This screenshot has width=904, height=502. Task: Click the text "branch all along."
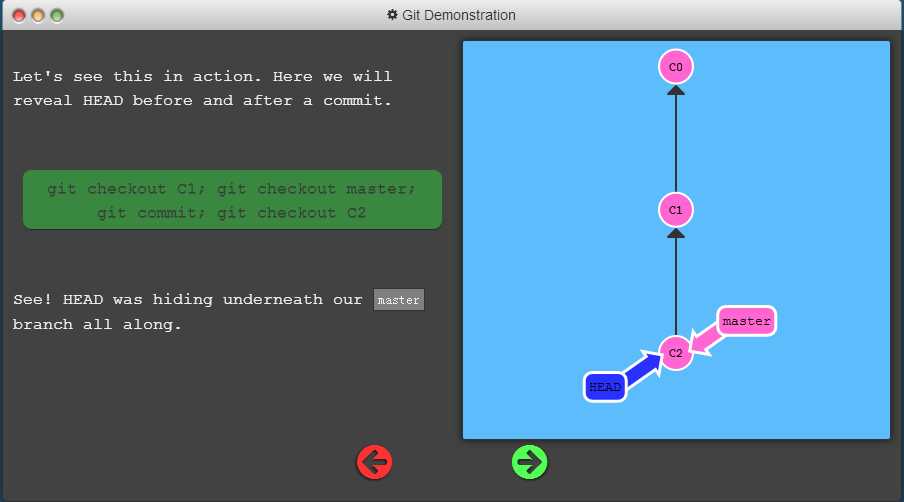[x=97, y=324]
